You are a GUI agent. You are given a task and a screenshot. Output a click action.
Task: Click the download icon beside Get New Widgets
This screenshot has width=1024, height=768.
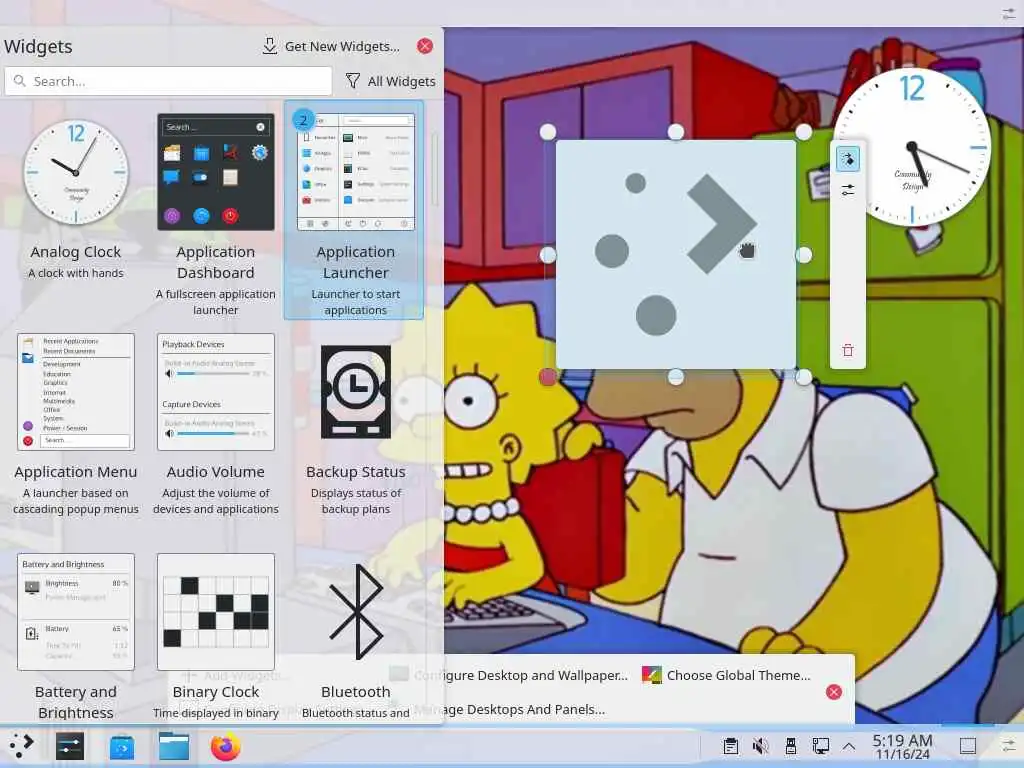point(270,46)
